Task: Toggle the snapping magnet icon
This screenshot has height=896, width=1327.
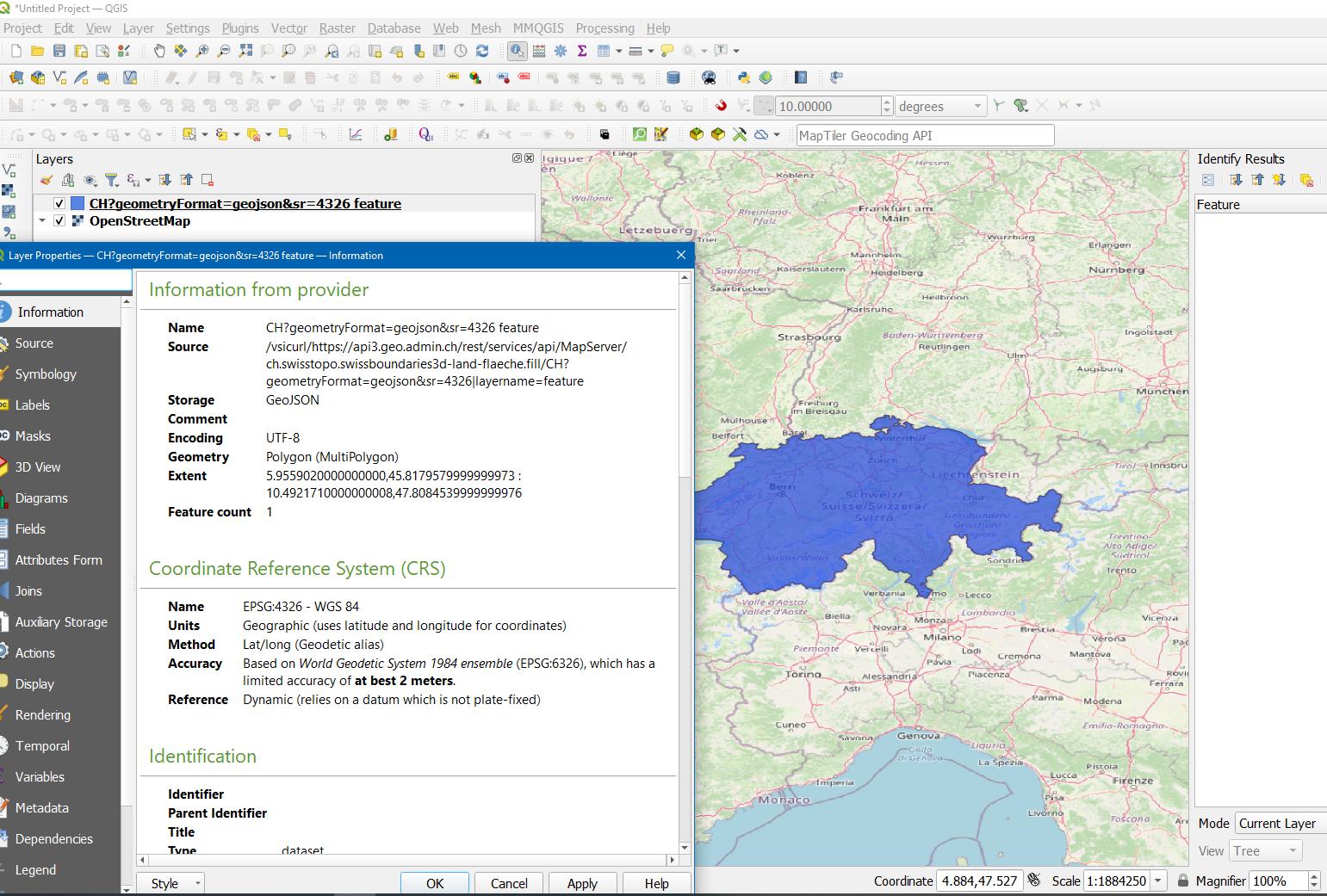Action: point(721,106)
